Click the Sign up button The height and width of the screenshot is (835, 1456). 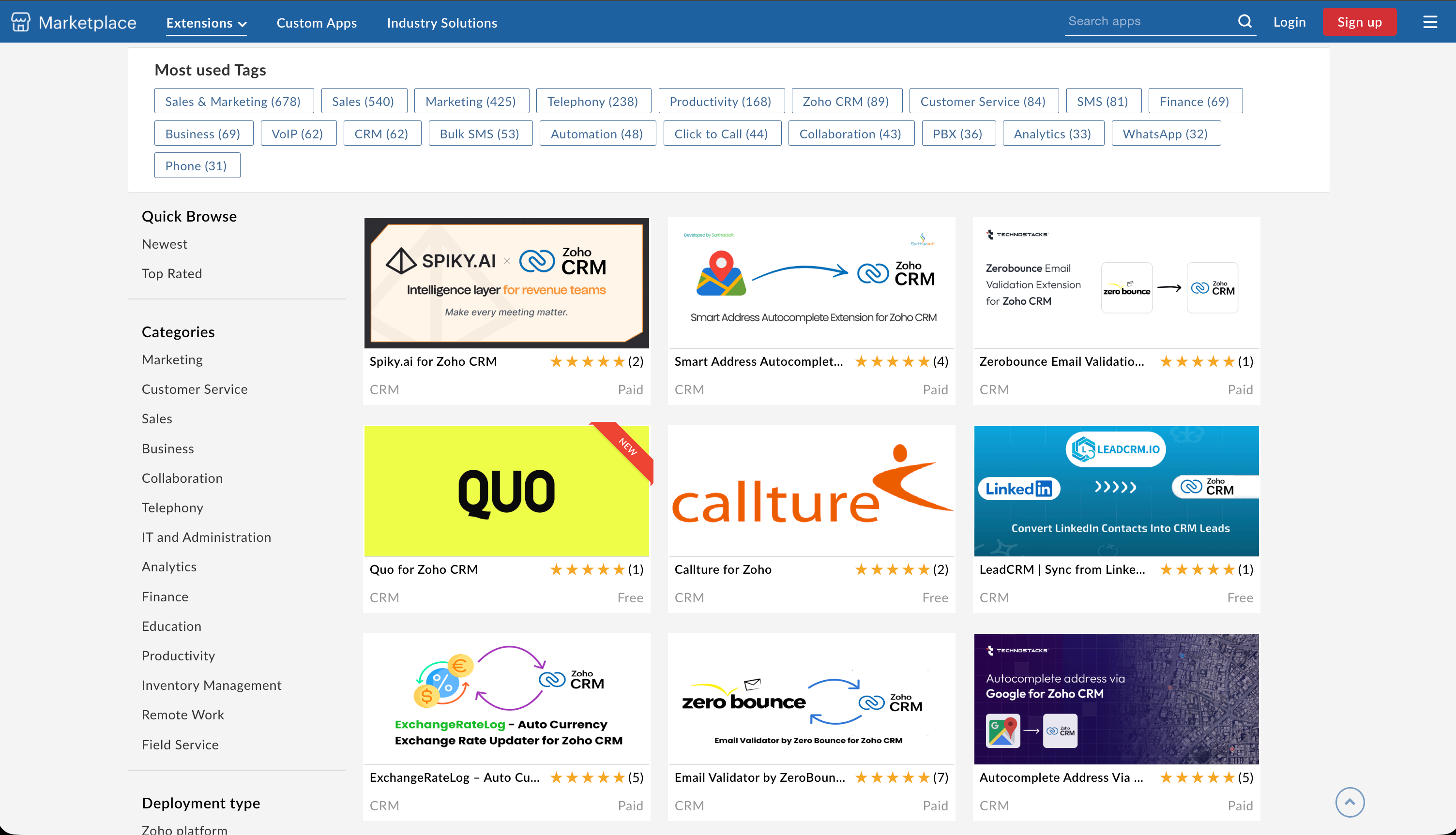[1359, 22]
